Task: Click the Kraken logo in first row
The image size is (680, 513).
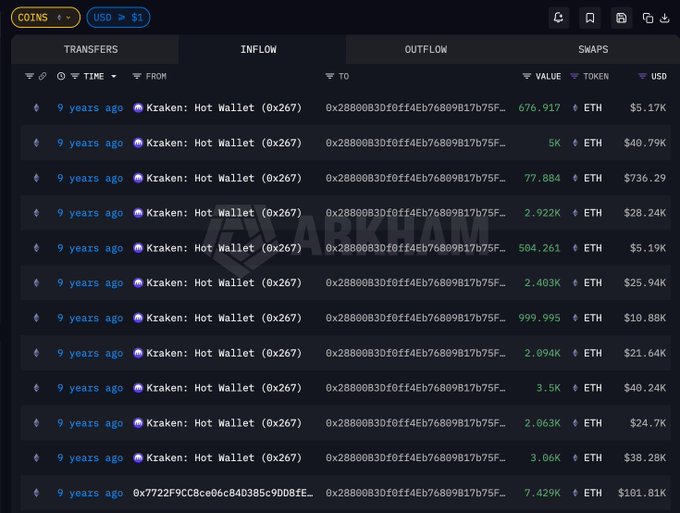Action: click(x=138, y=108)
